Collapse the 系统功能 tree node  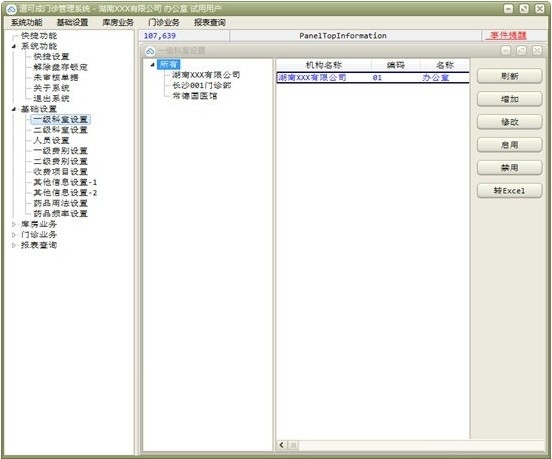click(x=14, y=46)
